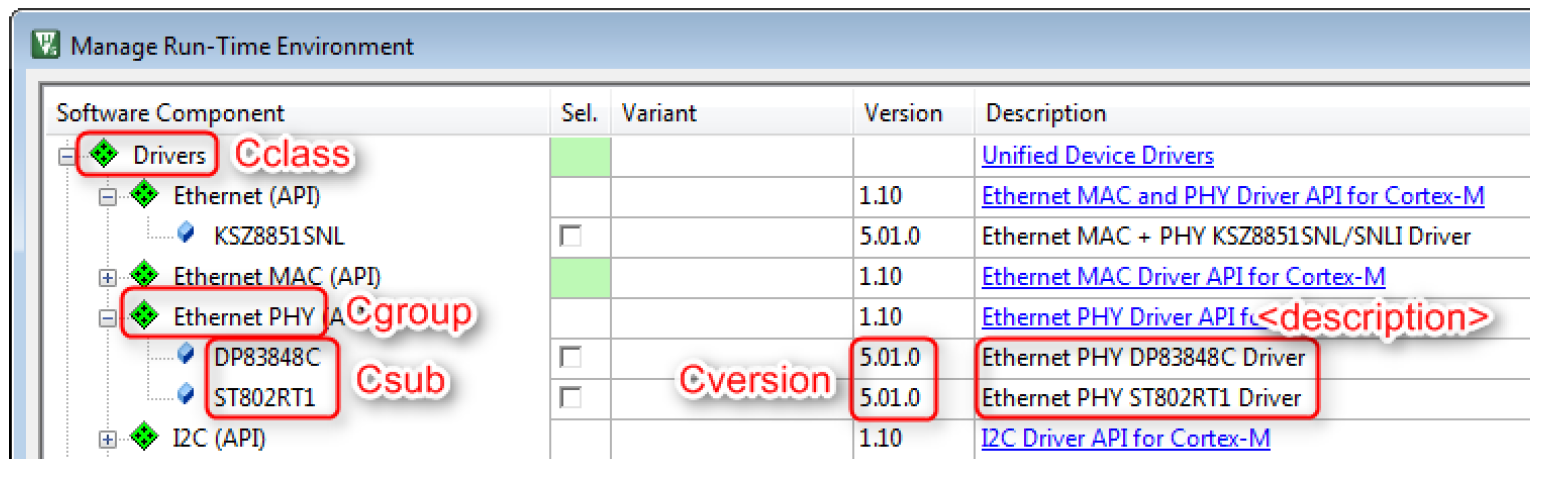Click the Ethernet MAC (API) green selection cell
Image resolution: width=1541 pixels, height=487 pixels.
pos(580,277)
